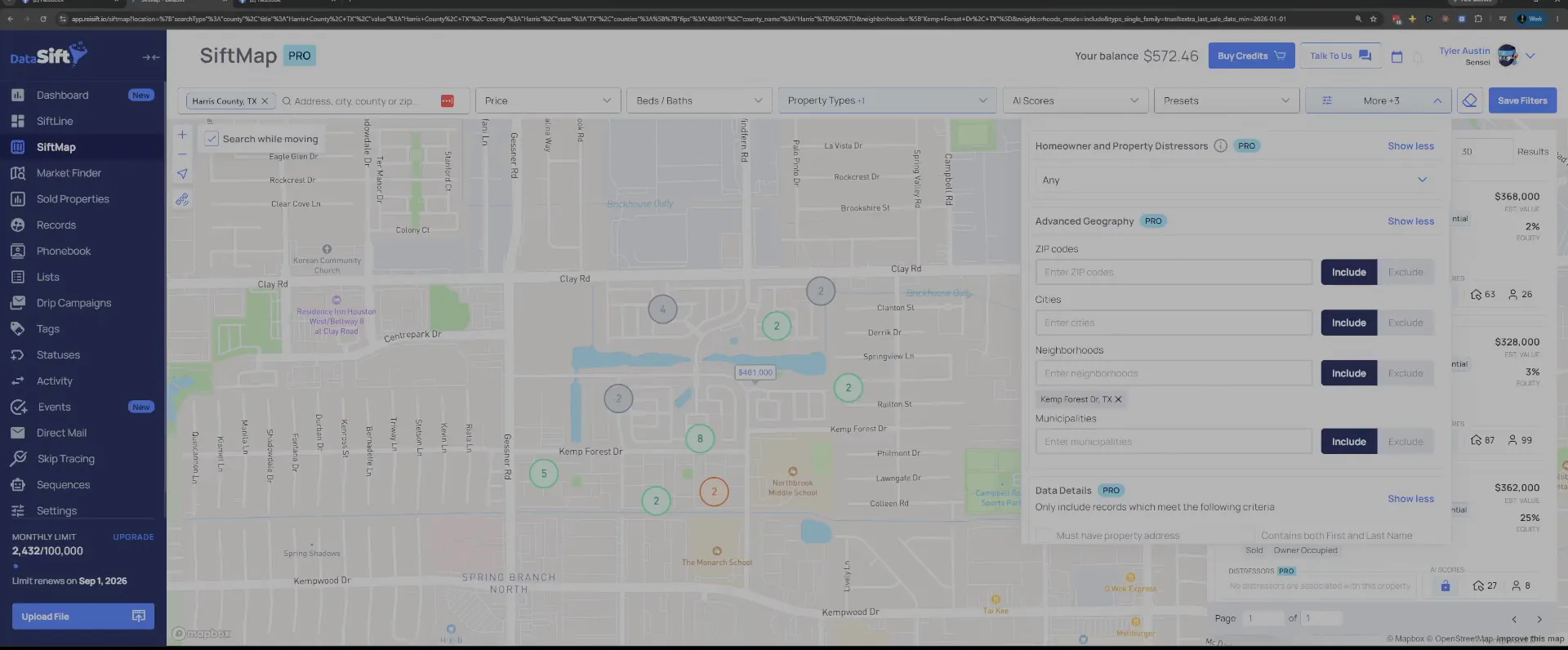
Task: Open the Property Types dropdown
Action: tap(887, 100)
